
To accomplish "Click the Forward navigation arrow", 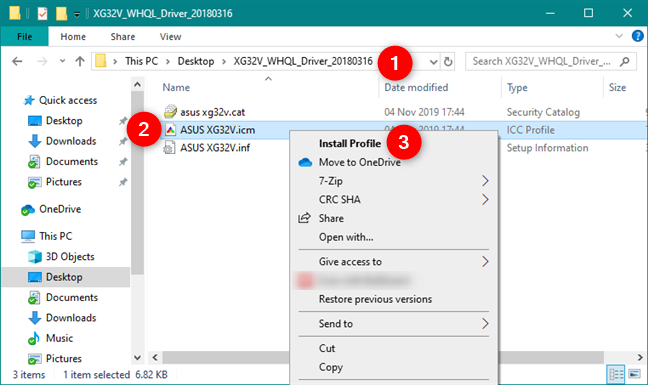I will (x=42, y=62).
